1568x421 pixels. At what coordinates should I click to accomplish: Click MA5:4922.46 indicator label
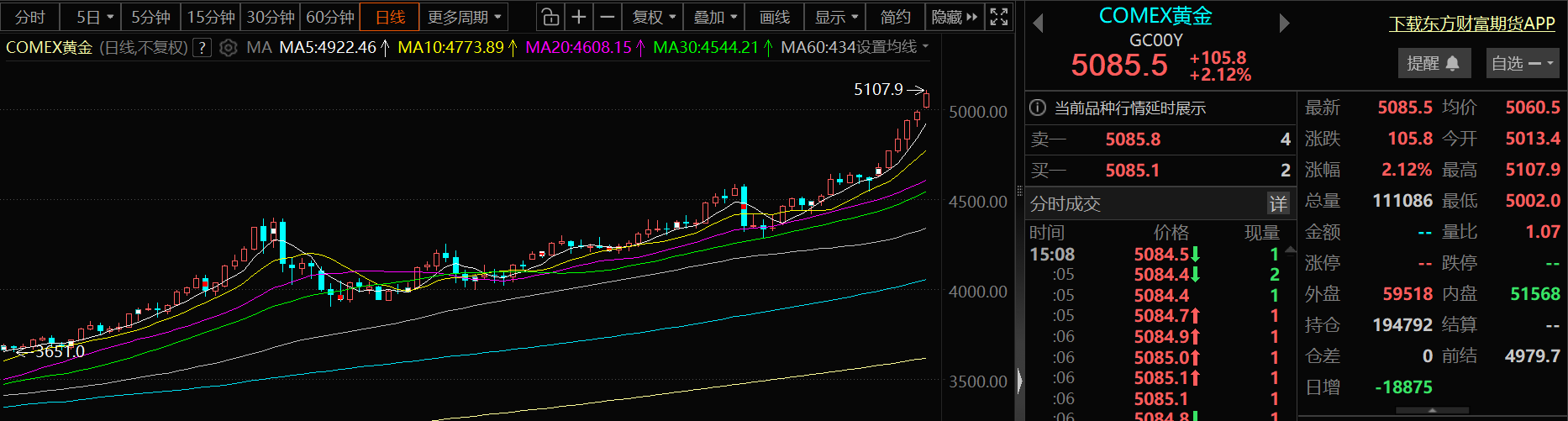point(328,48)
